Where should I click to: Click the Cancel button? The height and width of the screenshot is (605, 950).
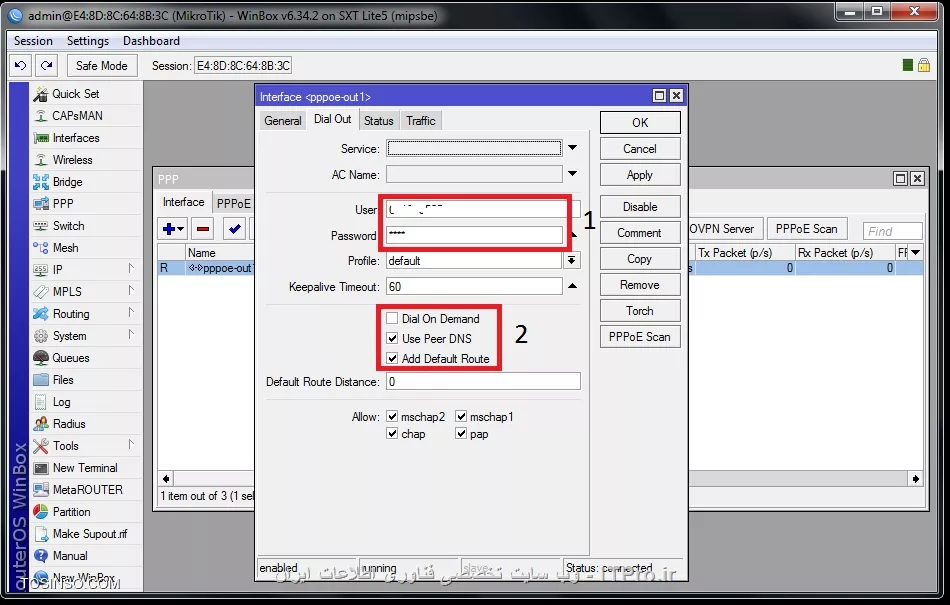click(640, 149)
